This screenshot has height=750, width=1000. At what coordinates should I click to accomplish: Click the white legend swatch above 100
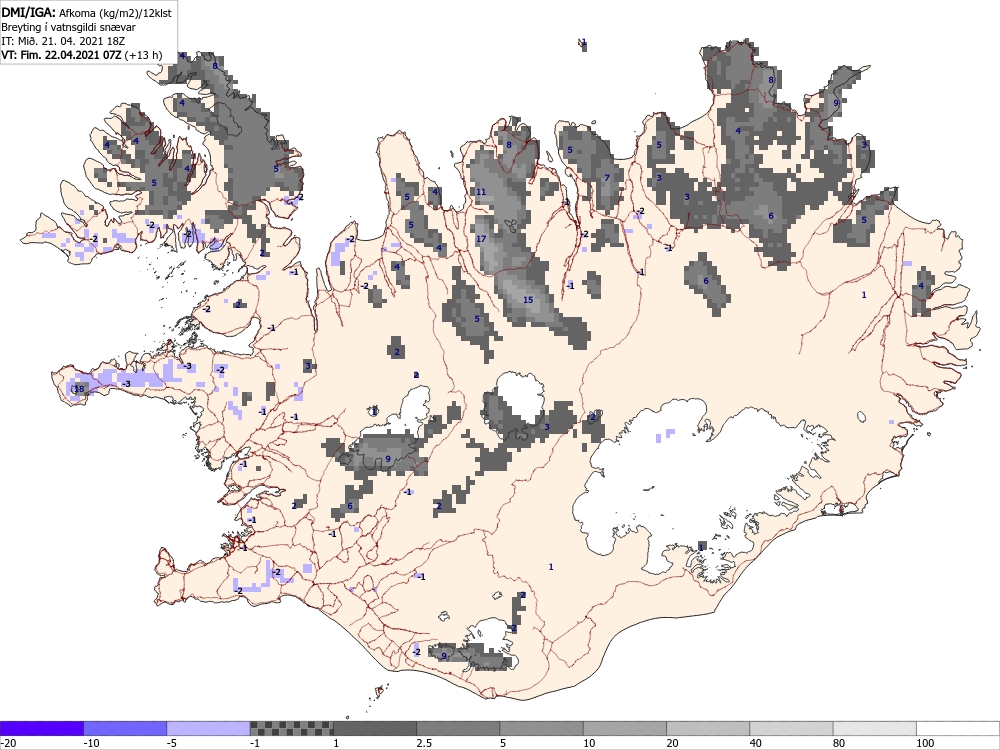click(x=958, y=728)
